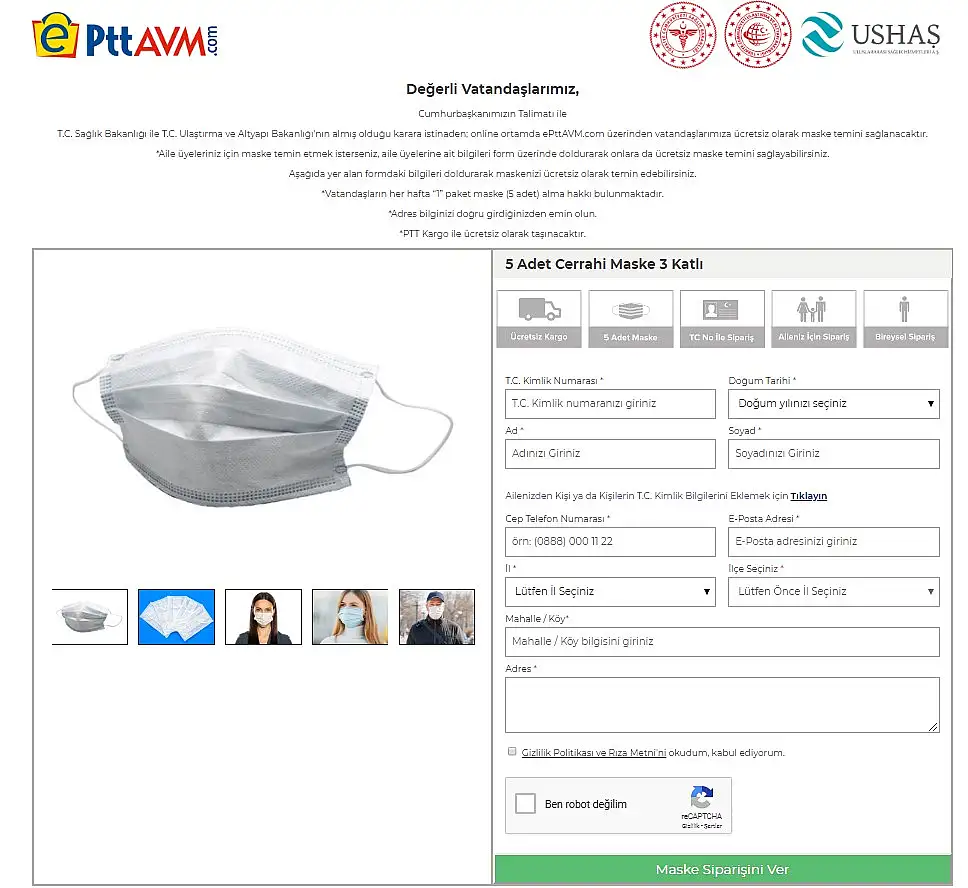The width and height of the screenshot is (968, 888).
Task: Click the USHAŞ logo
Action: coord(870,35)
